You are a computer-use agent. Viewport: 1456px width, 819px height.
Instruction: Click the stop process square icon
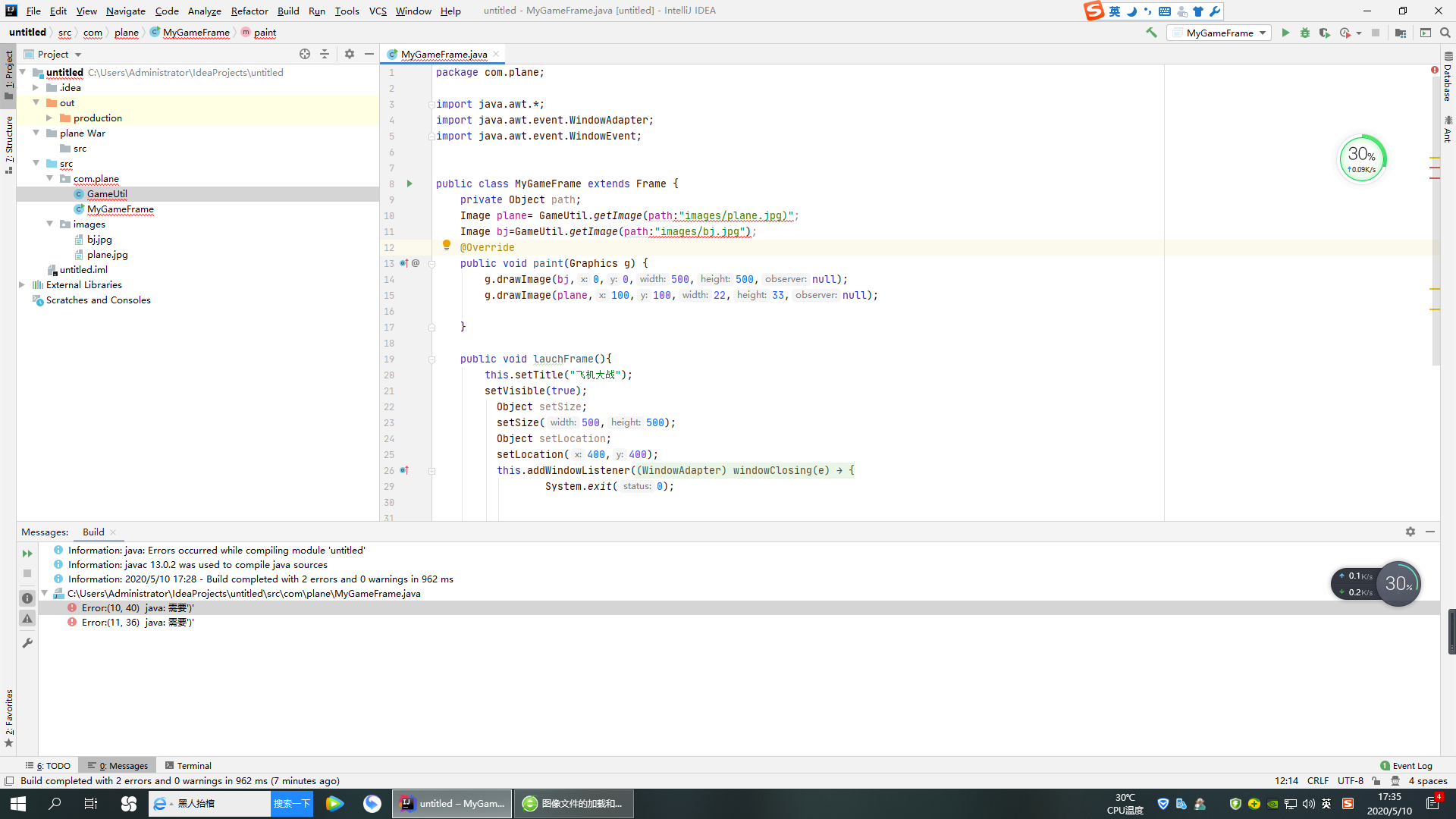(x=1376, y=33)
